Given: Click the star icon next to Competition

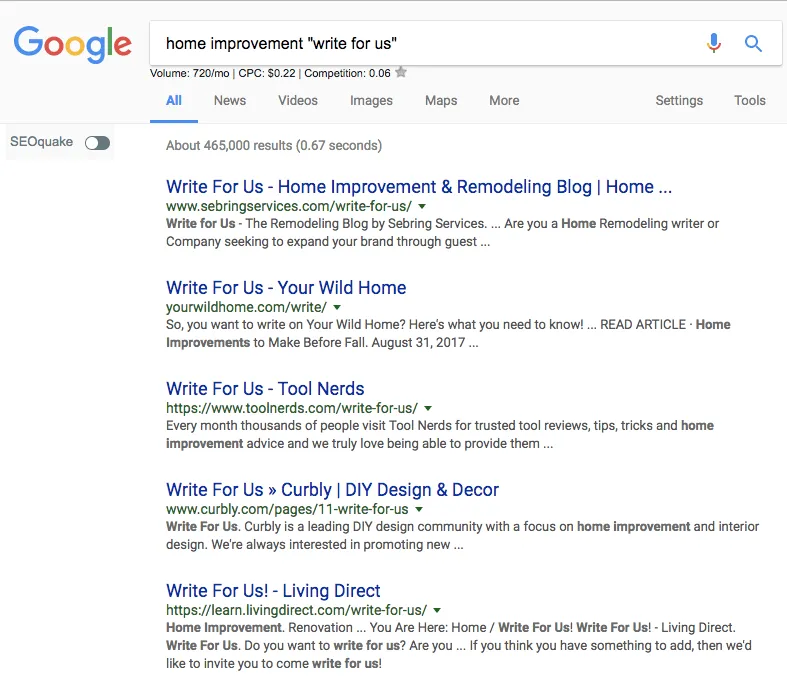Looking at the screenshot, I should [x=401, y=72].
